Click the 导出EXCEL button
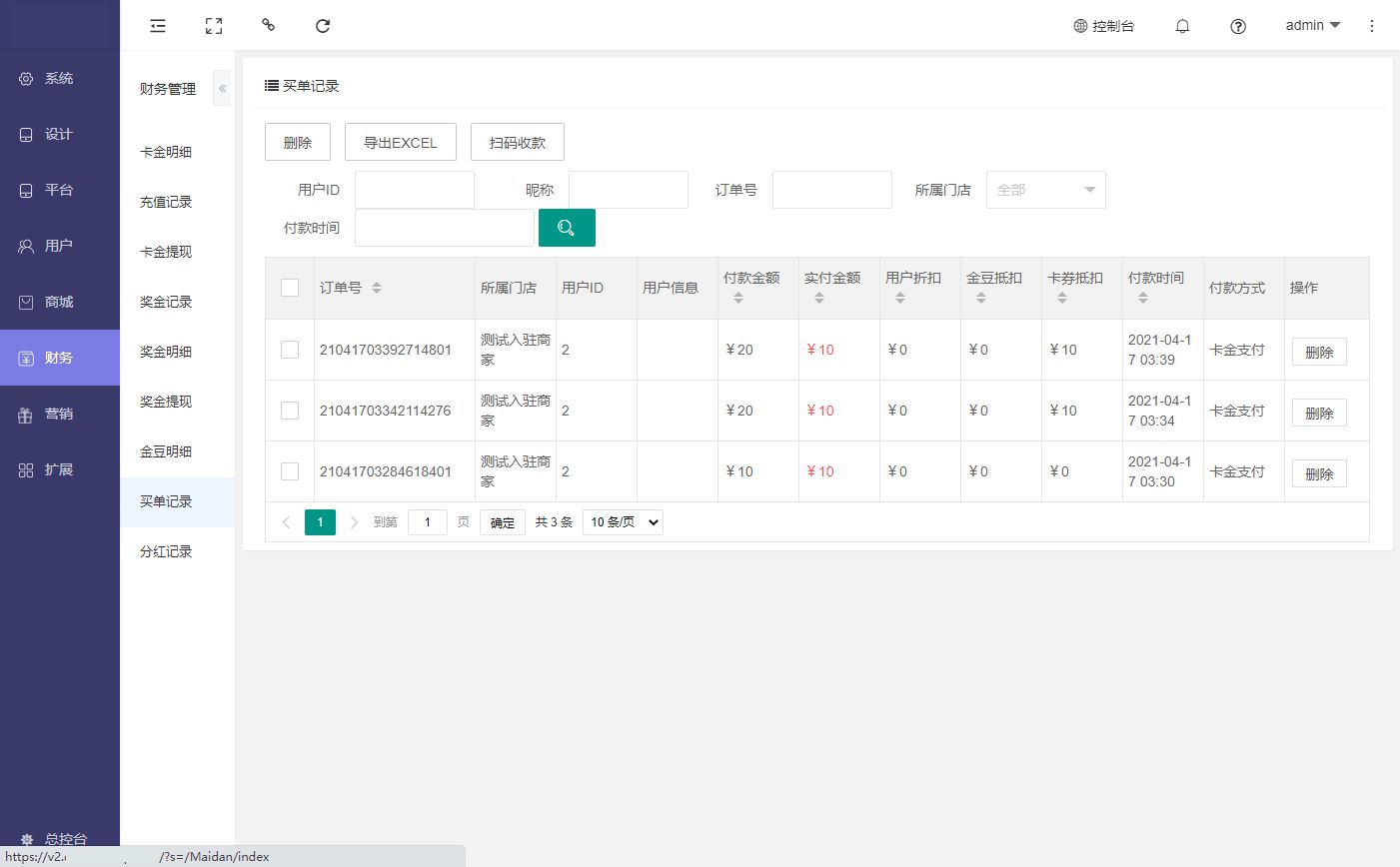 pyautogui.click(x=400, y=143)
